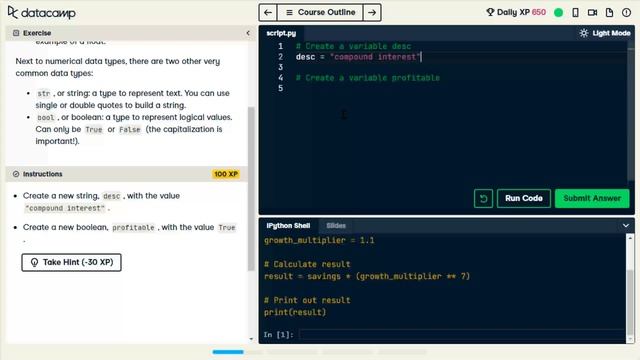Click the Daily XP 650 value
The height and width of the screenshot is (360, 640).
coord(539,12)
